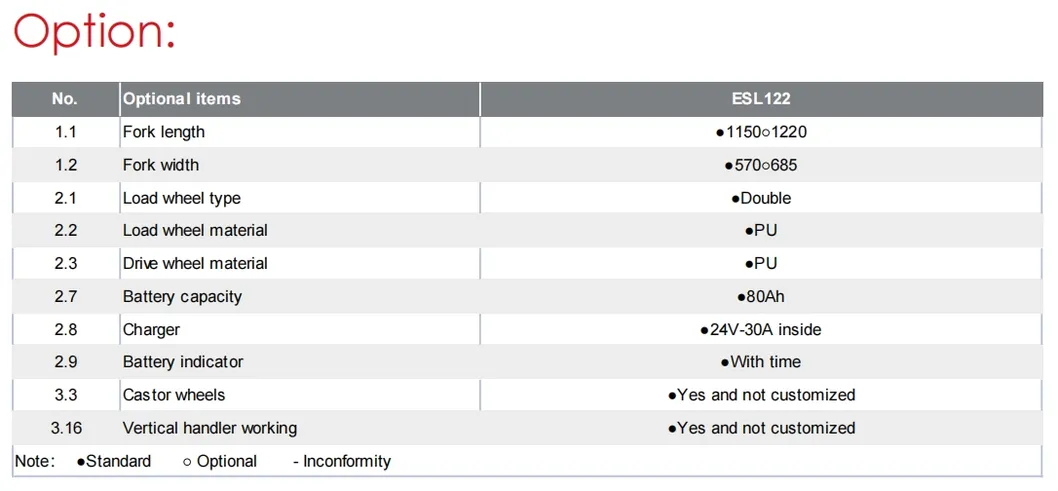The height and width of the screenshot is (491, 1058).
Task: Click the ESL122 column header
Action: click(760, 99)
